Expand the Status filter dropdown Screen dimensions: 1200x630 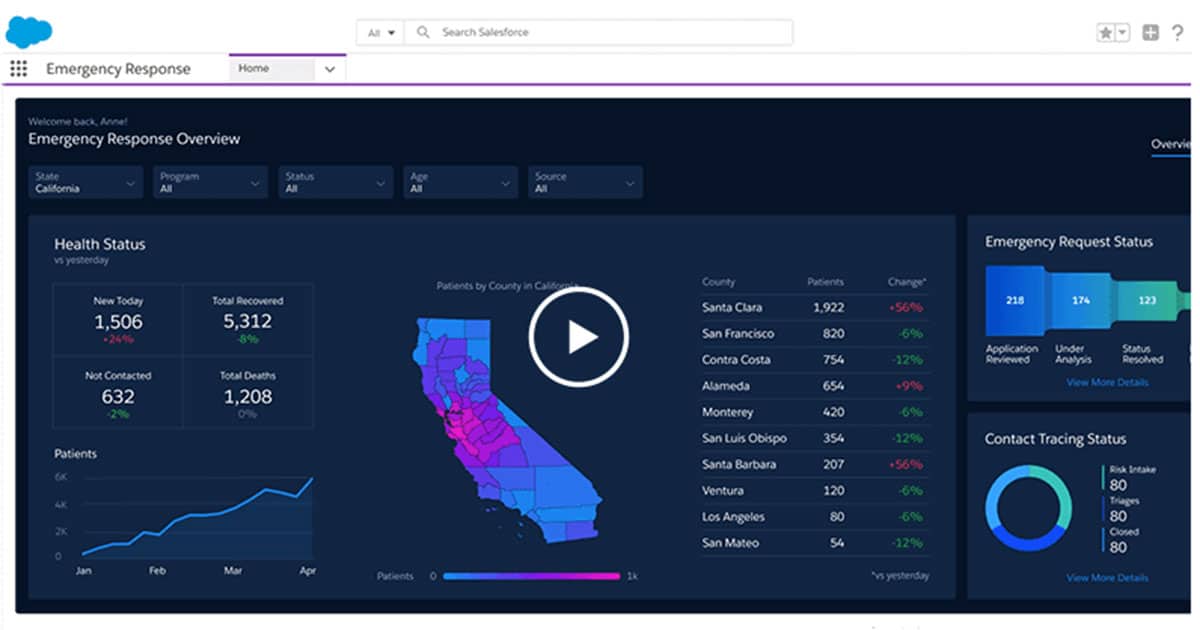tap(335, 183)
